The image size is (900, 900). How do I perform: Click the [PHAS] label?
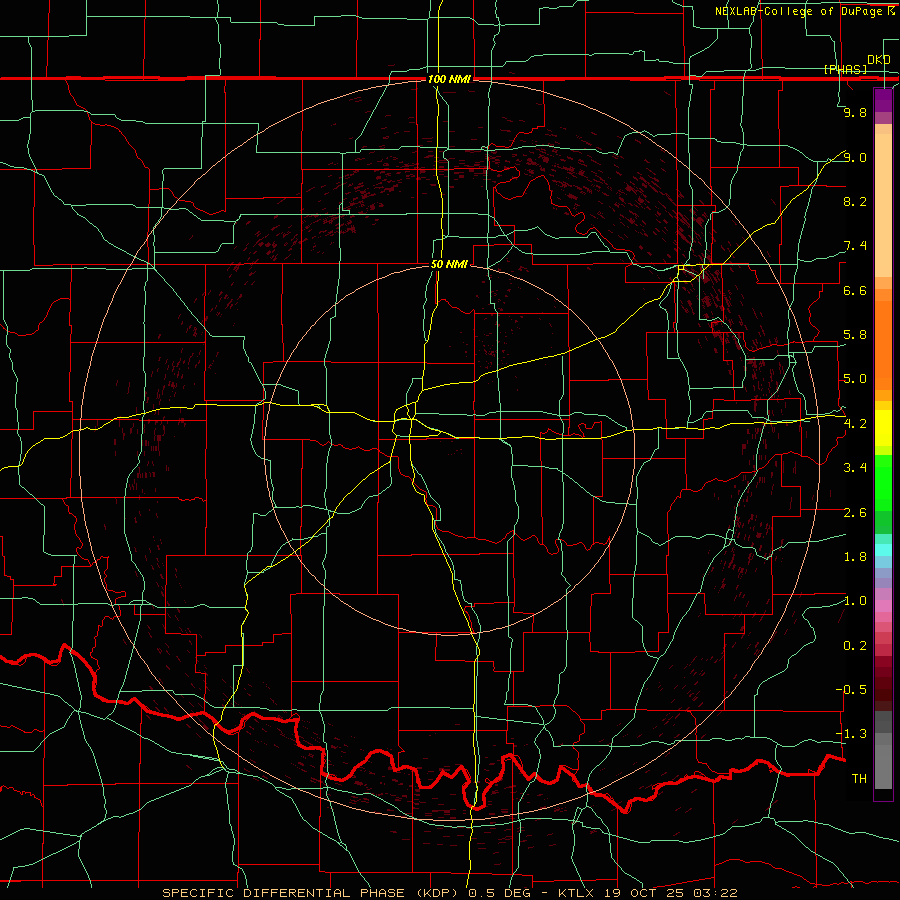[x=845, y=69]
